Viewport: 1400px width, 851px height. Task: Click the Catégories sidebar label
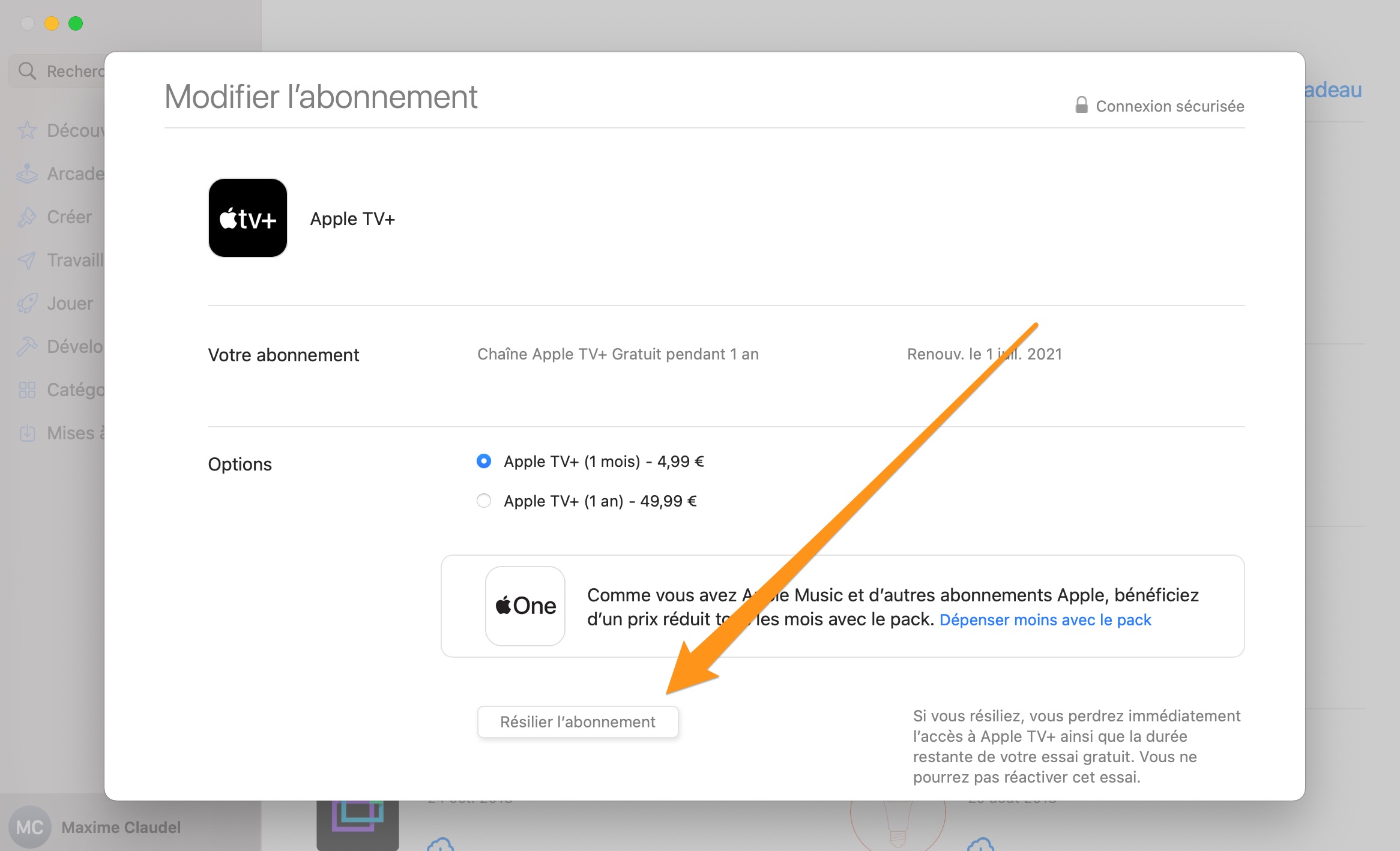(x=76, y=389)
